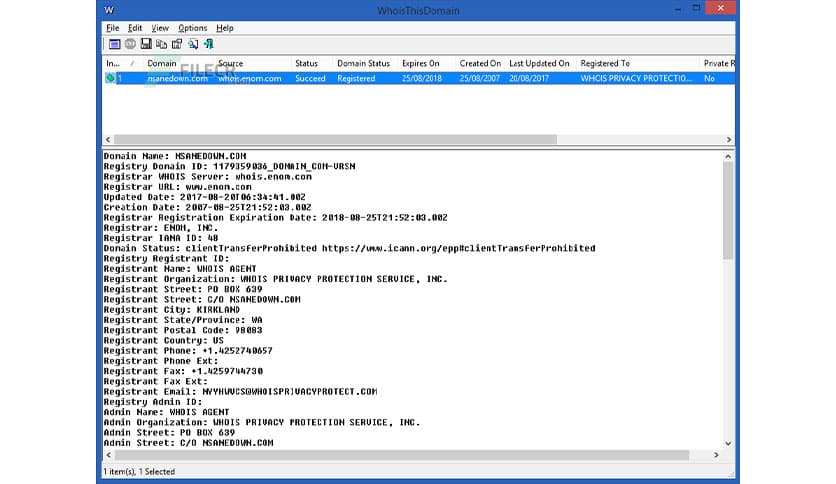836x484 pixels.
Task: Click the No value in the Private column
Action: [x=709, y=78]
